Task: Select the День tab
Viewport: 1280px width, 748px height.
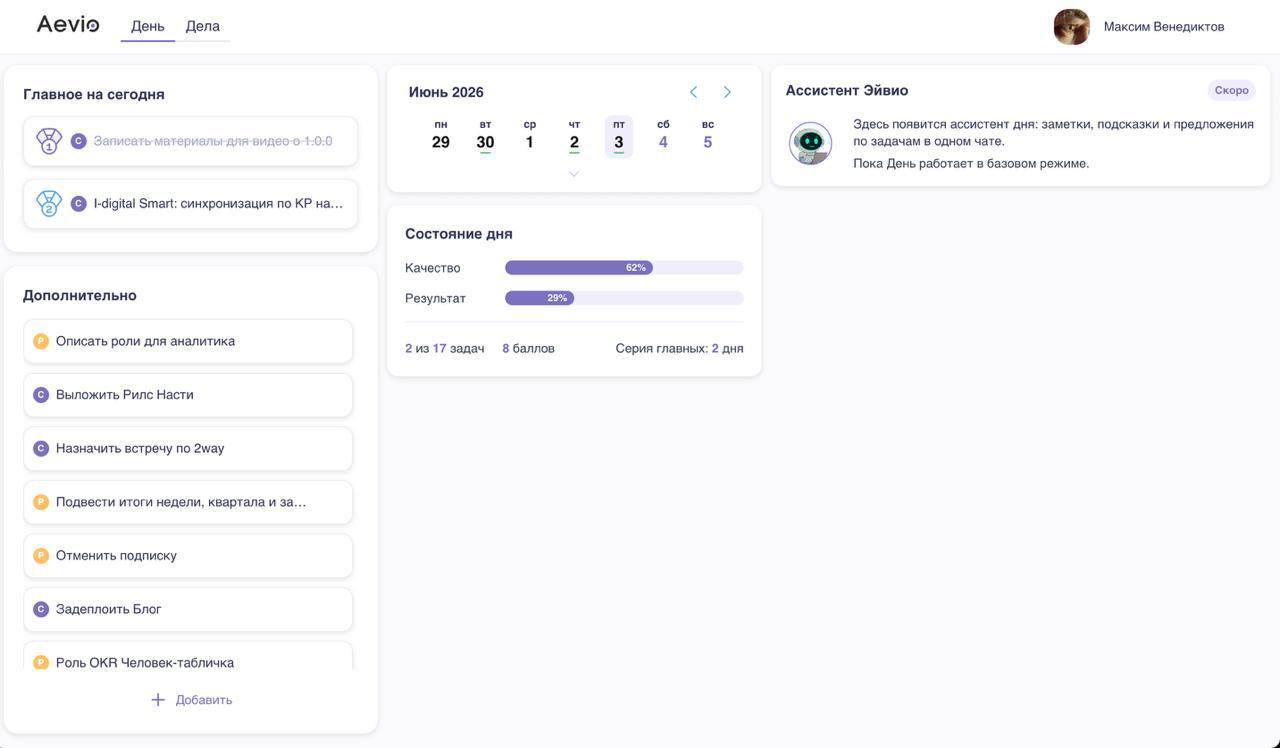Action: click(x=148, y=26)
